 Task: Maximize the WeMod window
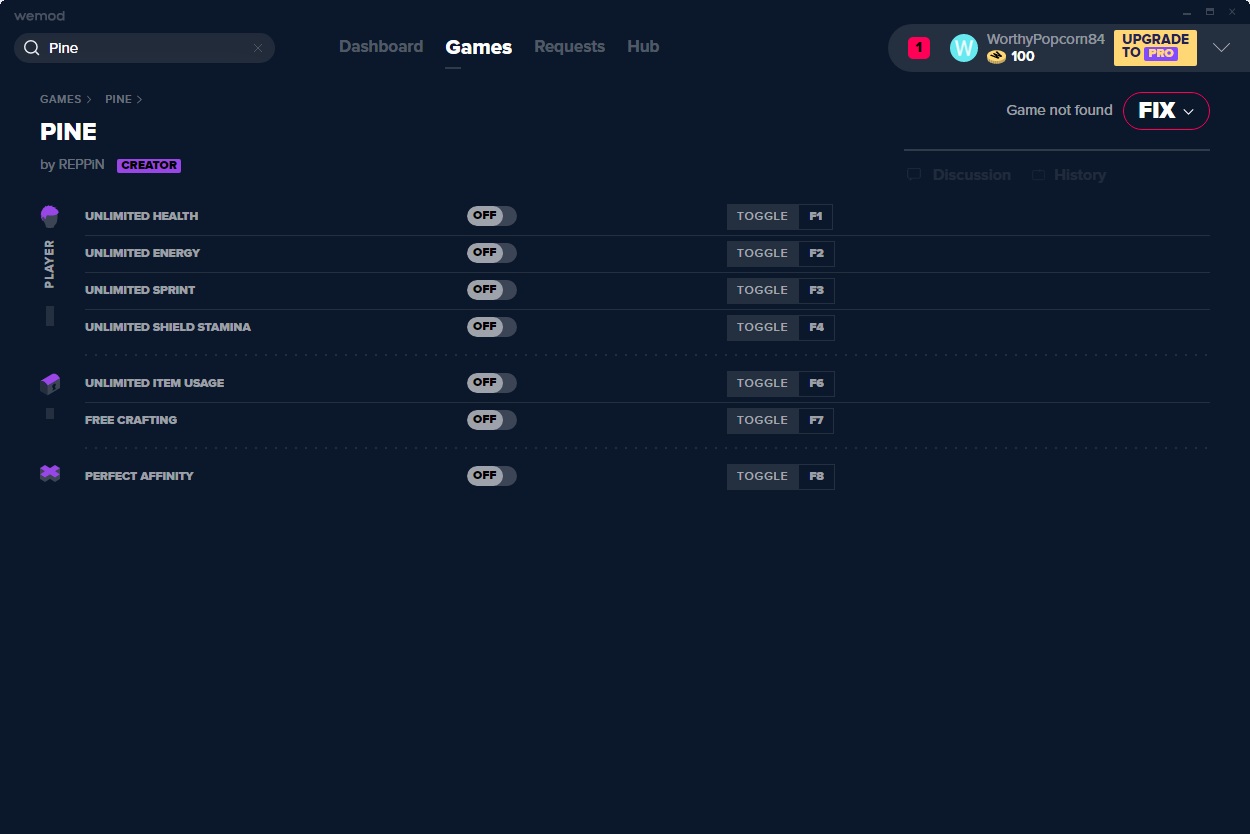[1210, 12]
